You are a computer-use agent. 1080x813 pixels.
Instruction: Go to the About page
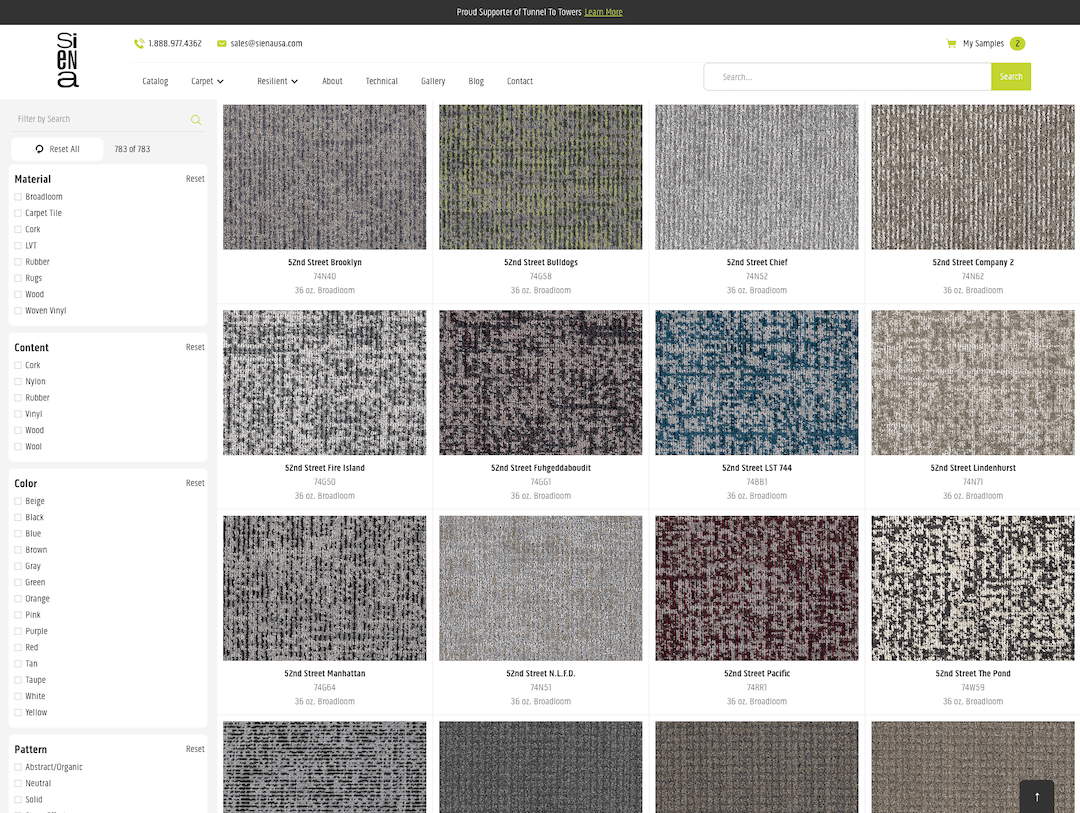(332, 81)
